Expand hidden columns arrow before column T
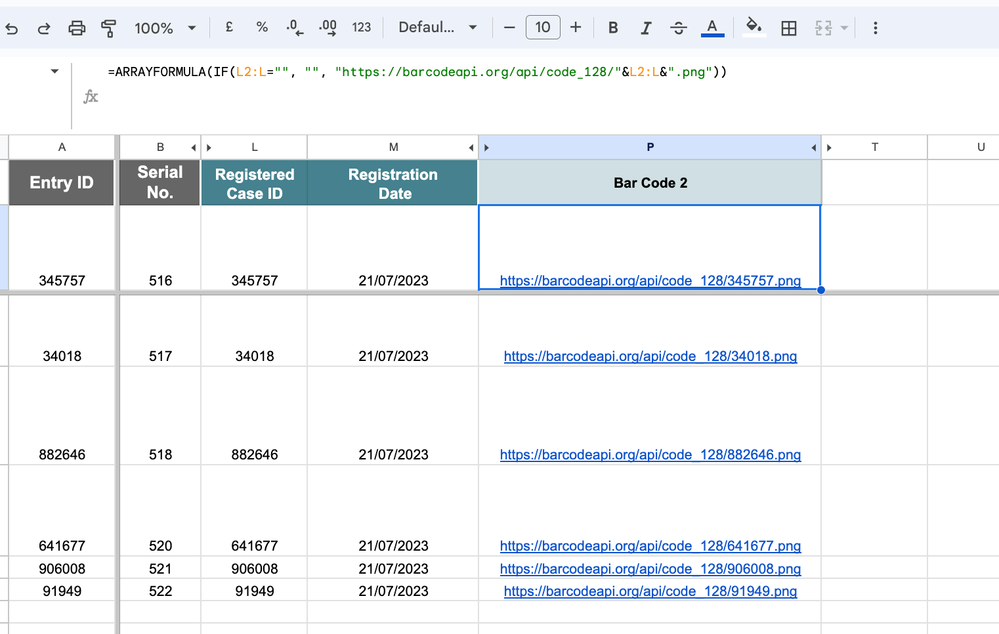The image size is (999, 634). (830, 148)
